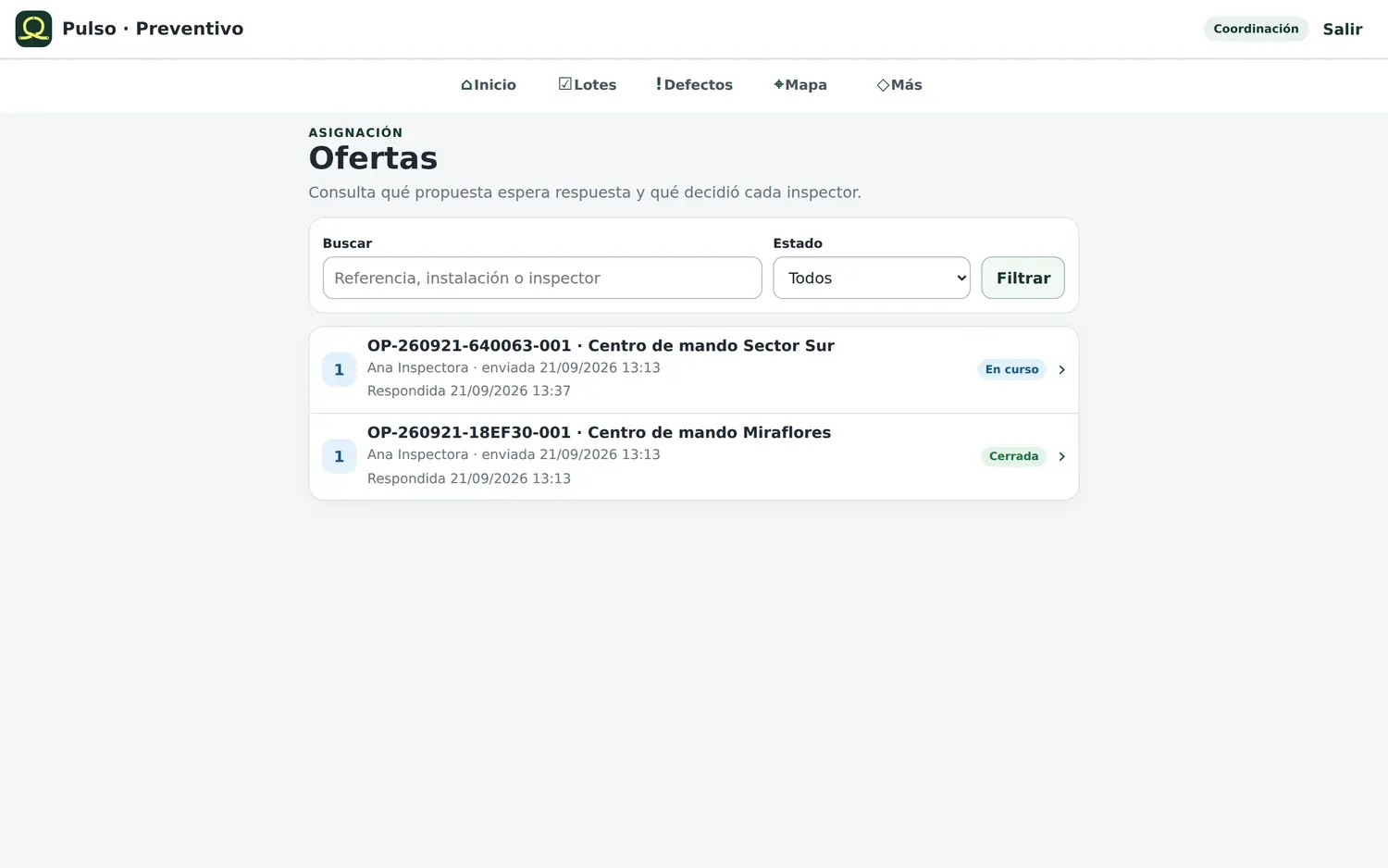1388x868 pixels.
Task: Click the Coordinación role badge
Action: pyautogui.click(x=1256, y=29)
